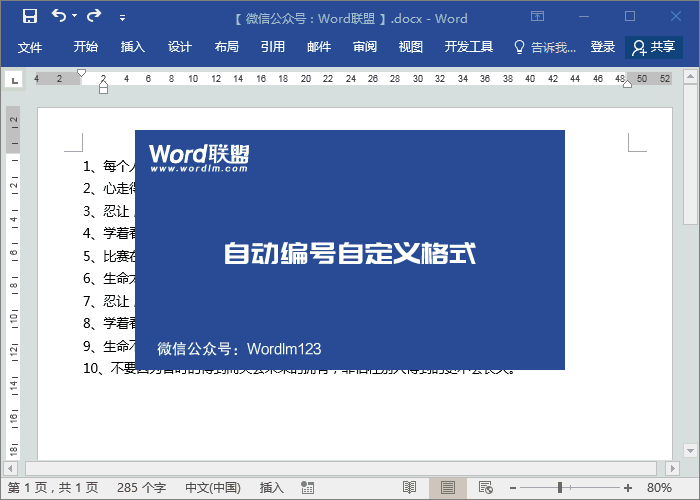Click vertical scrollbar up arrow
This screenshot has width=700, height=500.
(690, 76)
